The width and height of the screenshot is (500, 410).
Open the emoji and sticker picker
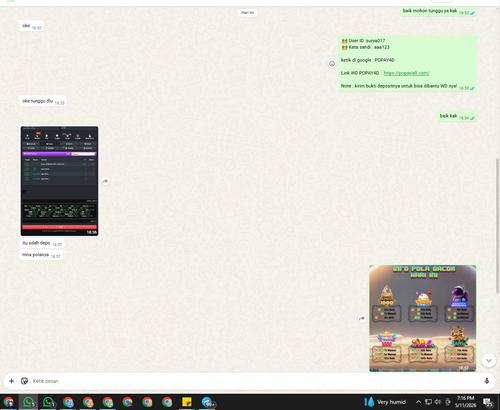pyautogui.click(x=24, y=381)
